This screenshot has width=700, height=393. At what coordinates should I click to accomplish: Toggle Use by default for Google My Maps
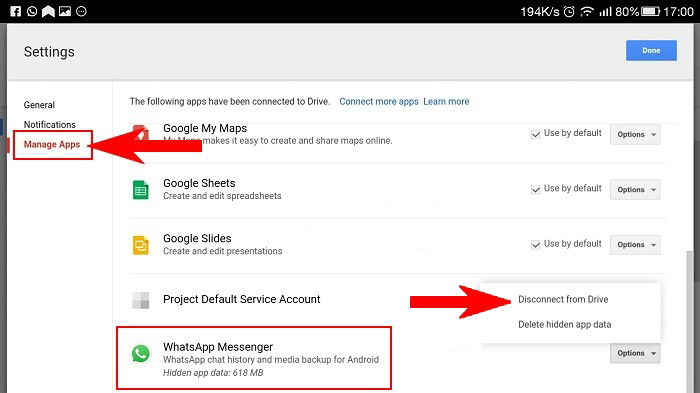[x=535, y=134]
